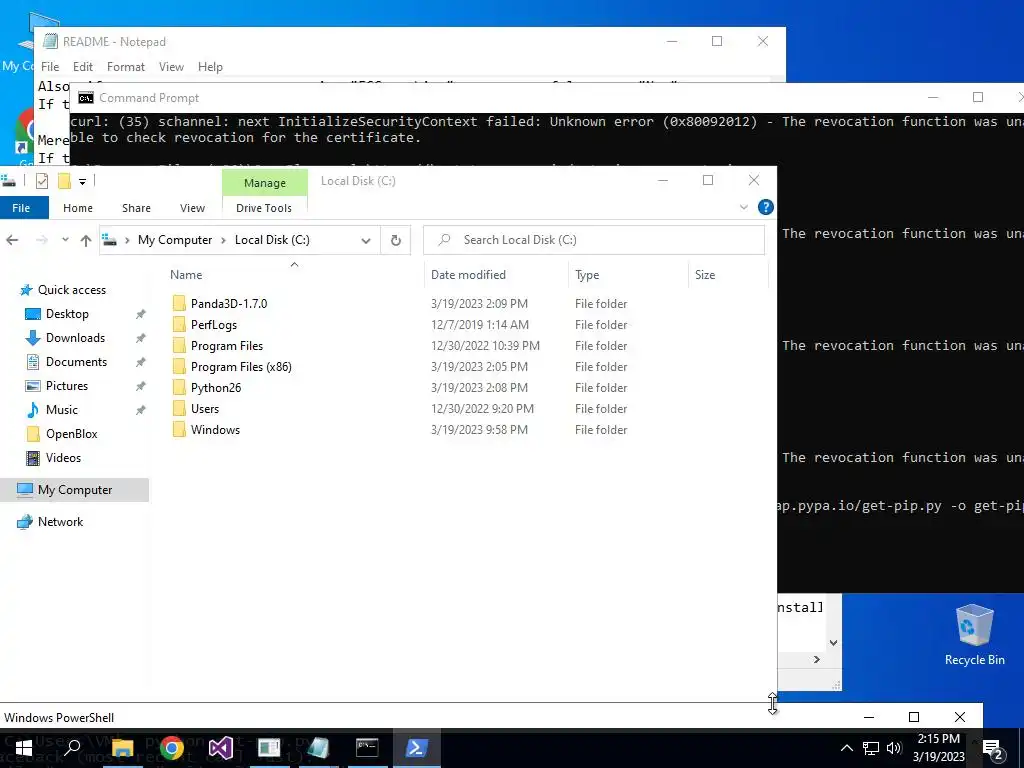Unpin Music using its pin icon
Image resolution: width=1024 pixels, height=768 pixels.
coord(140,411)
